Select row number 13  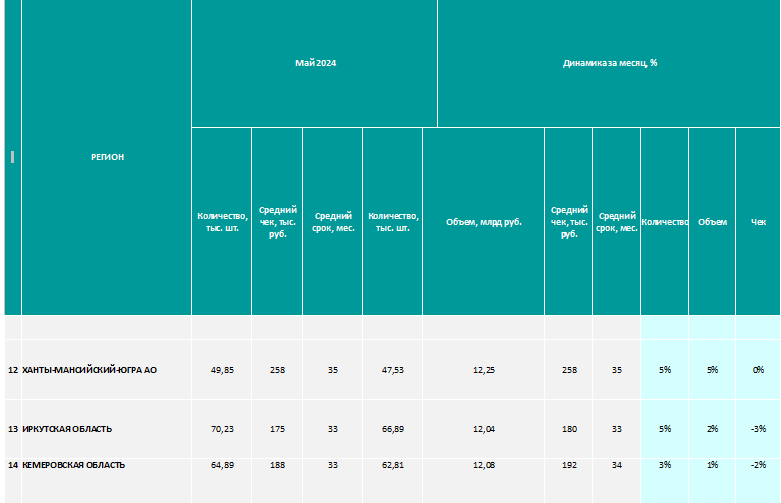(13, 429)
